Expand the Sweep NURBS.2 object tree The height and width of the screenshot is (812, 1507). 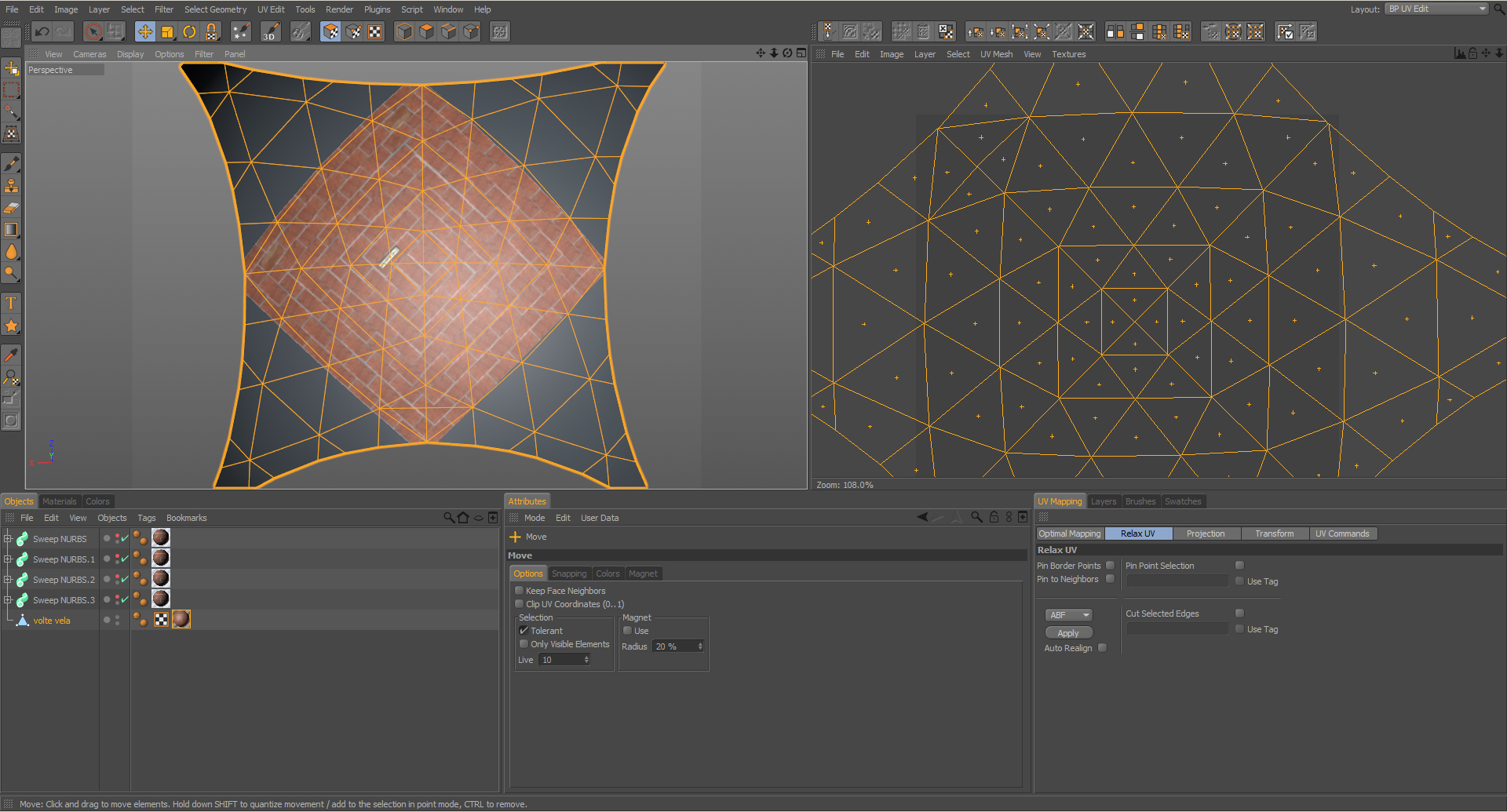click(x=8, y=580)
